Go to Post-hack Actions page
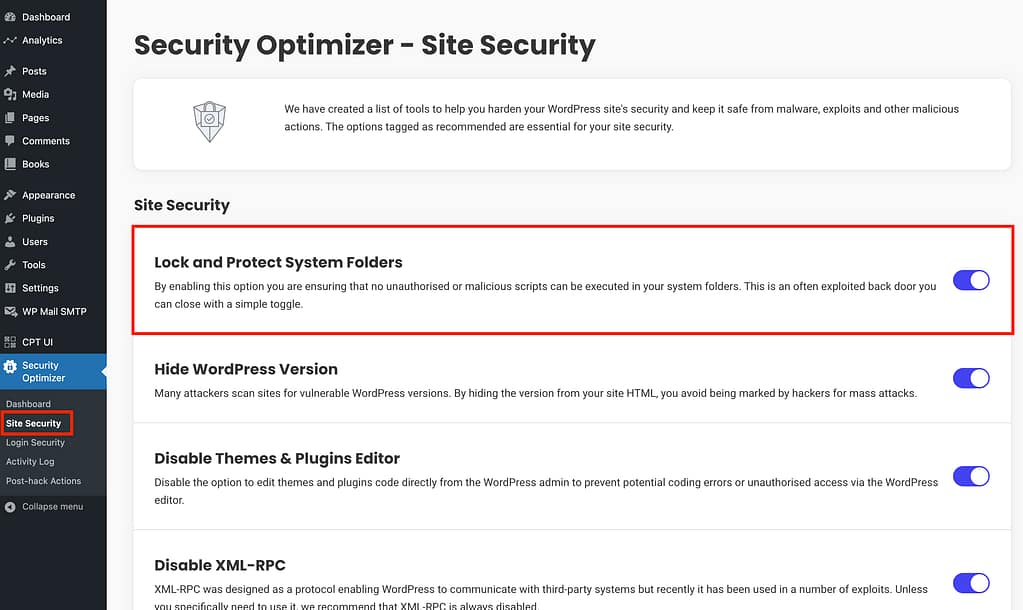Viewport: 1023px width, 610px height. coord(43,481)
